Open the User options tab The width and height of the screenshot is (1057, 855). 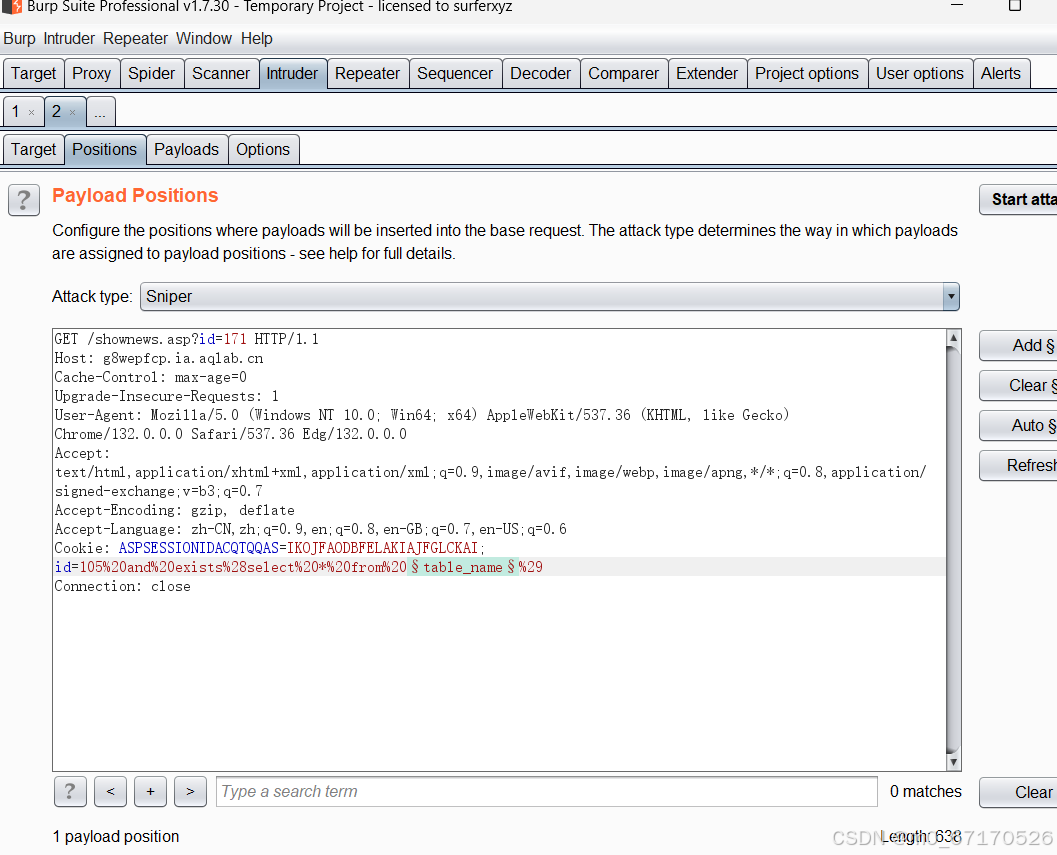(920, 73)
